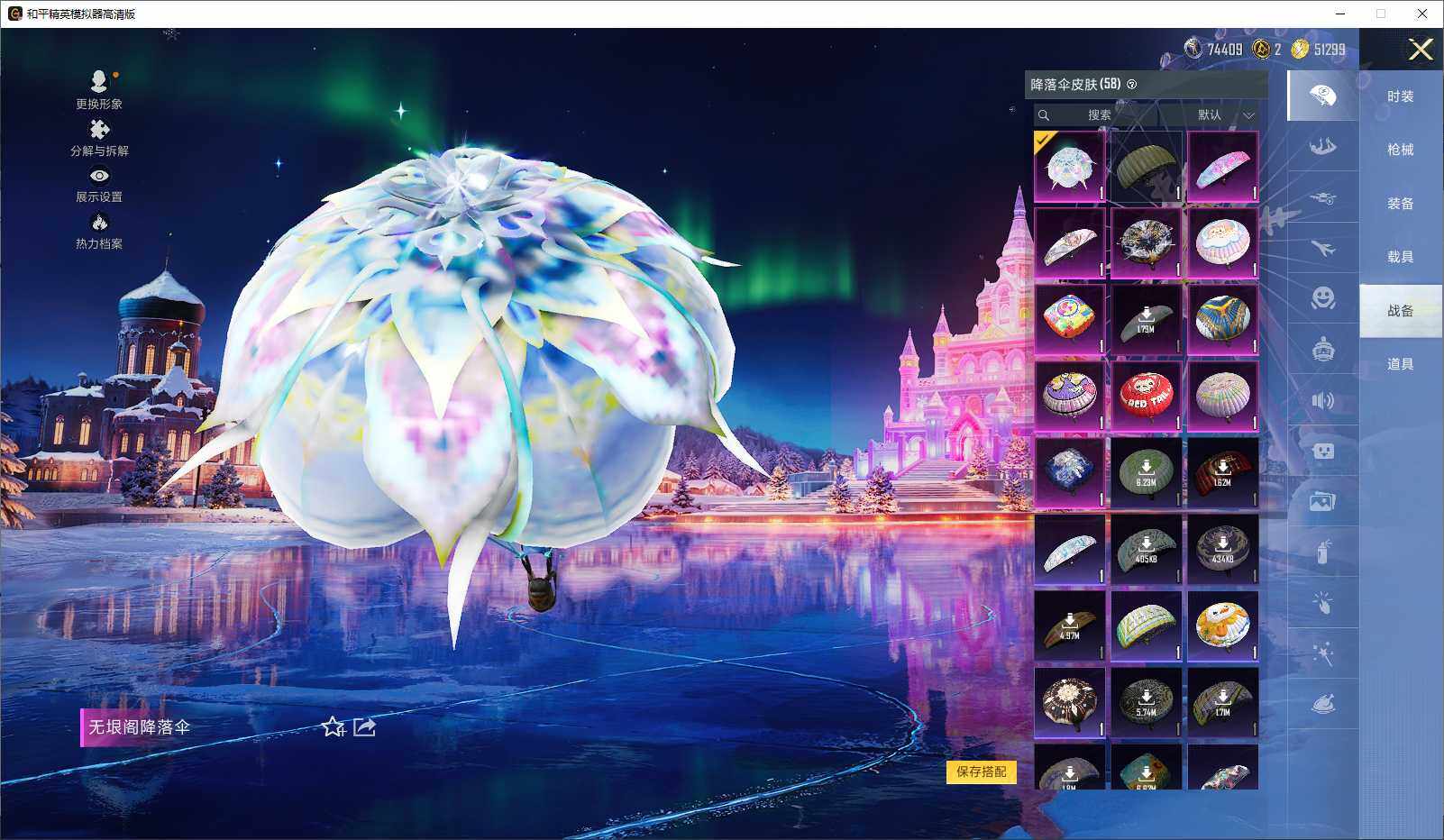Image resolution: width=1444 pixels, height=840 pixels.
Task: Select the pink and blue wing parachute
Action: [x=1223, y=167]
